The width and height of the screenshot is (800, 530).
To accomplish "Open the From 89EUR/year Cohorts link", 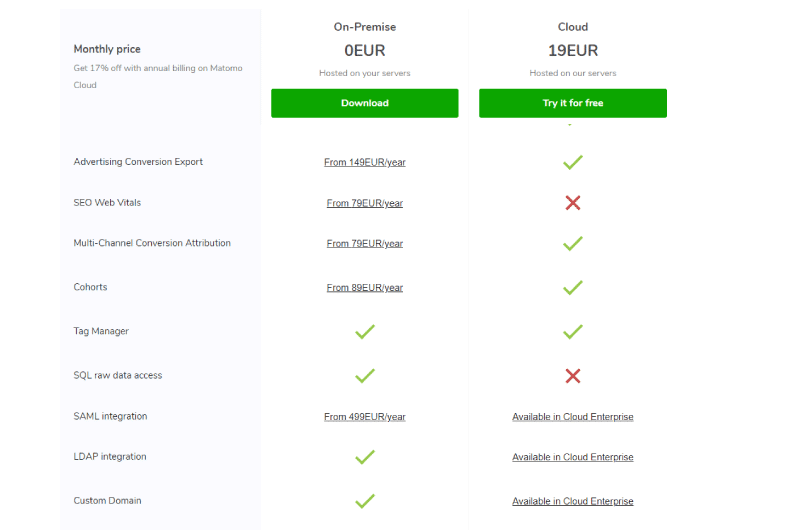I will (364, 288).
